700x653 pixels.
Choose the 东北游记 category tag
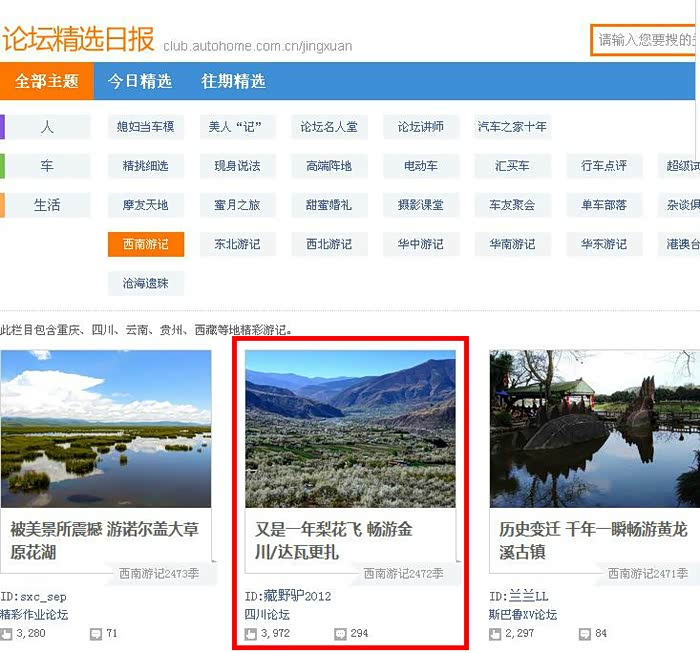[237, 244]
